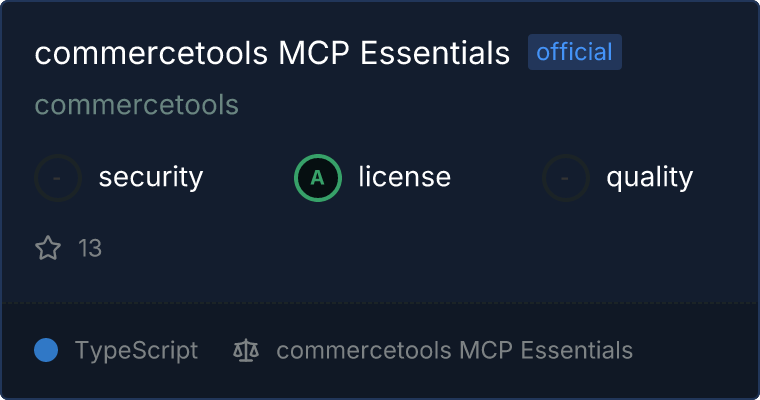The height and width of the screenshot is (400, 760).
Task: Click the blank area right of the star count
Action: coord(400,248)
